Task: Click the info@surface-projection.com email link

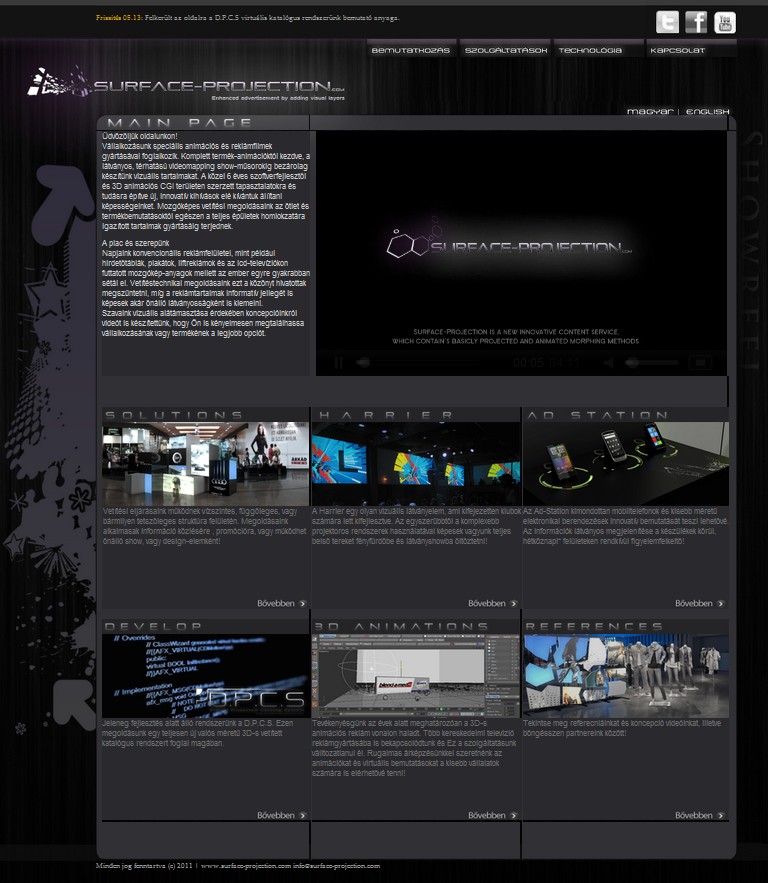Action: [x=336, y=866]
